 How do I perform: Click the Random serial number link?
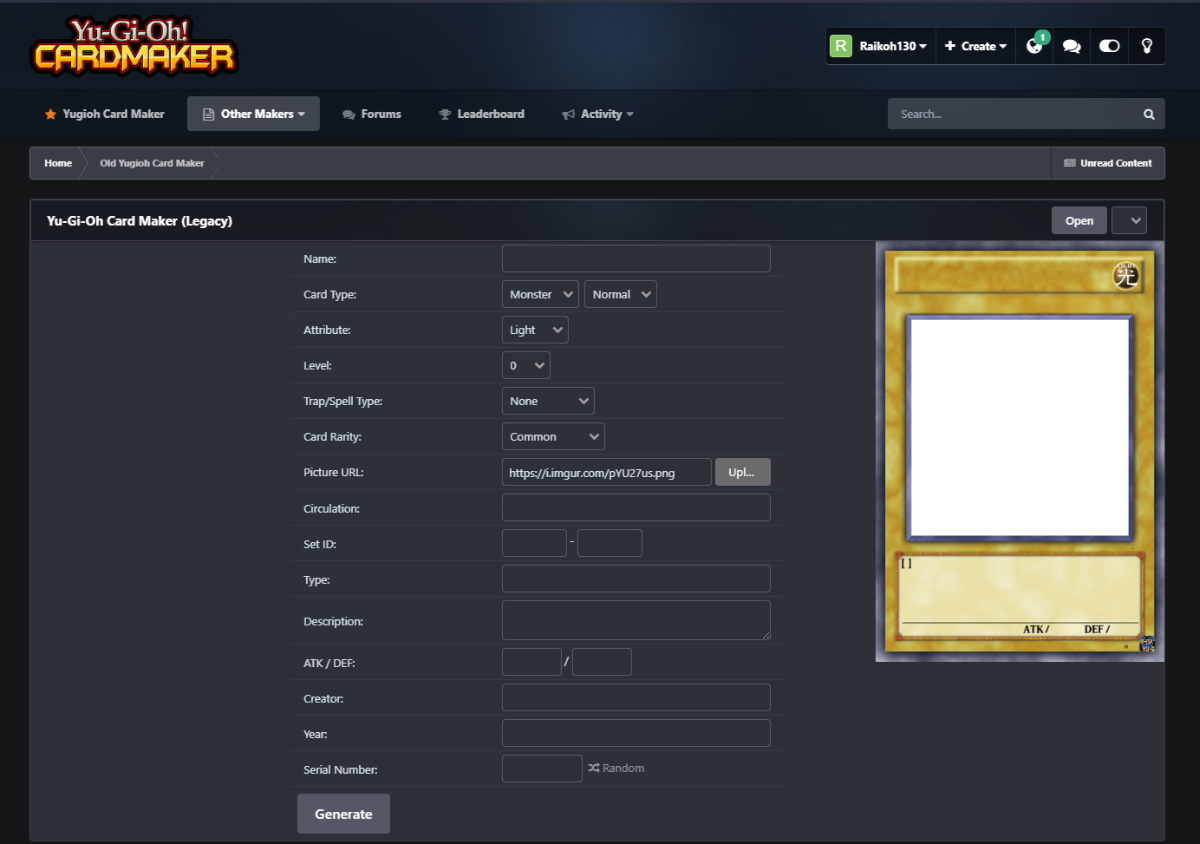pos(616,768)
